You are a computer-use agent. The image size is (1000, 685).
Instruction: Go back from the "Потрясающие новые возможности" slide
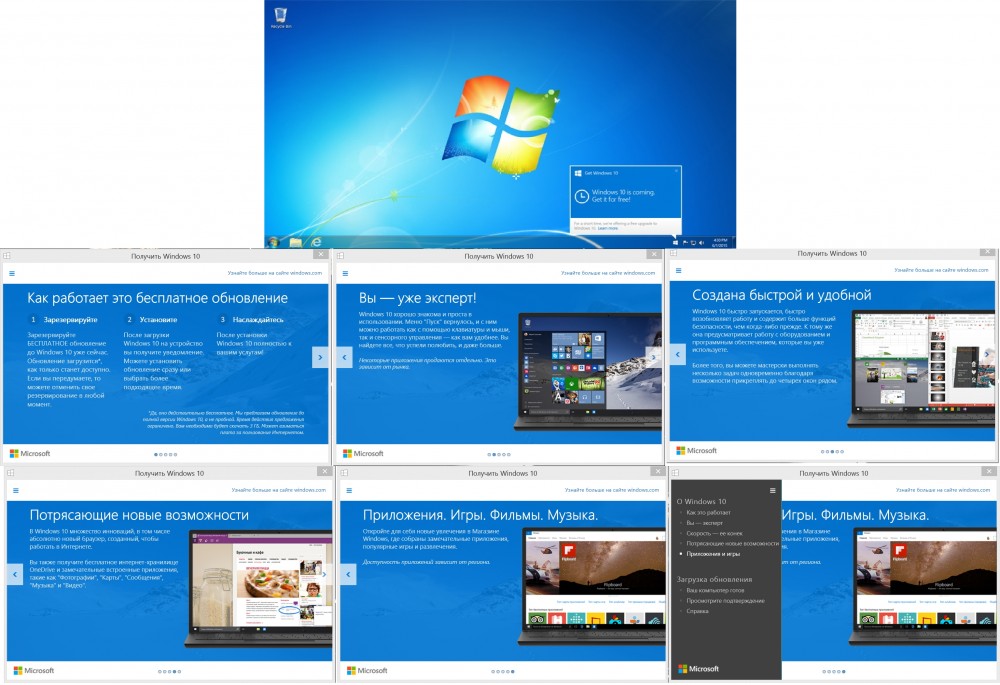click(x=14, y=574)
